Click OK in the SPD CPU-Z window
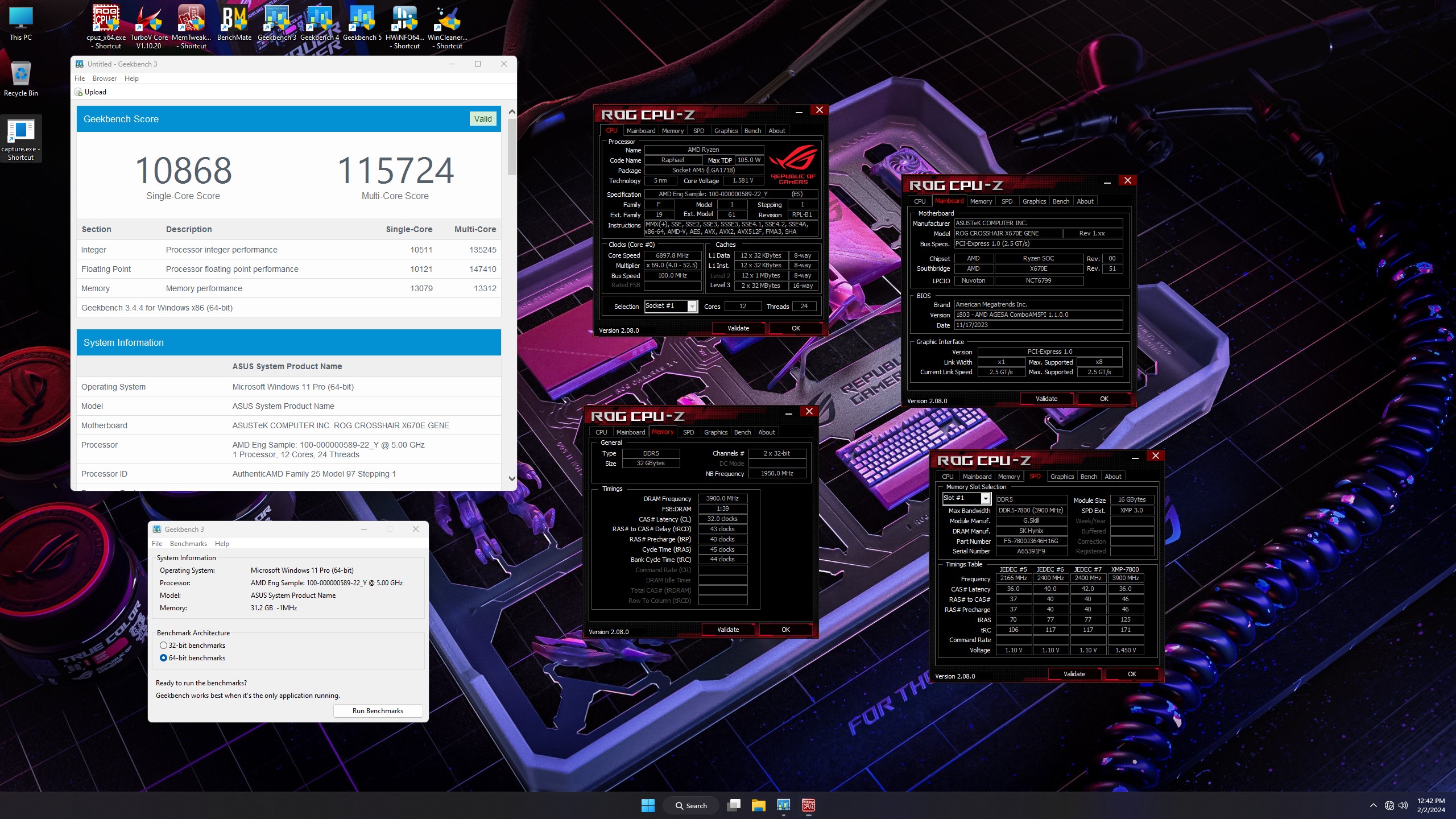1456x819 pixels. (1132, 674)
